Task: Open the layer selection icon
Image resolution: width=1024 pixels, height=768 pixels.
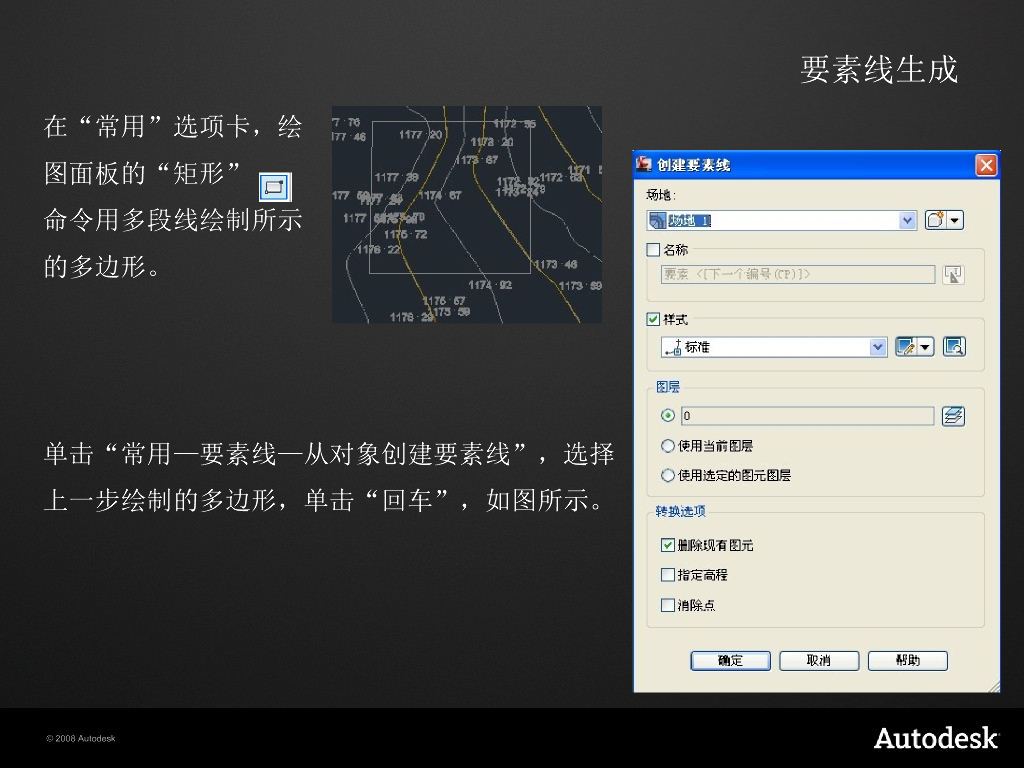Action: pyautogui.click(x=953, y=416)
